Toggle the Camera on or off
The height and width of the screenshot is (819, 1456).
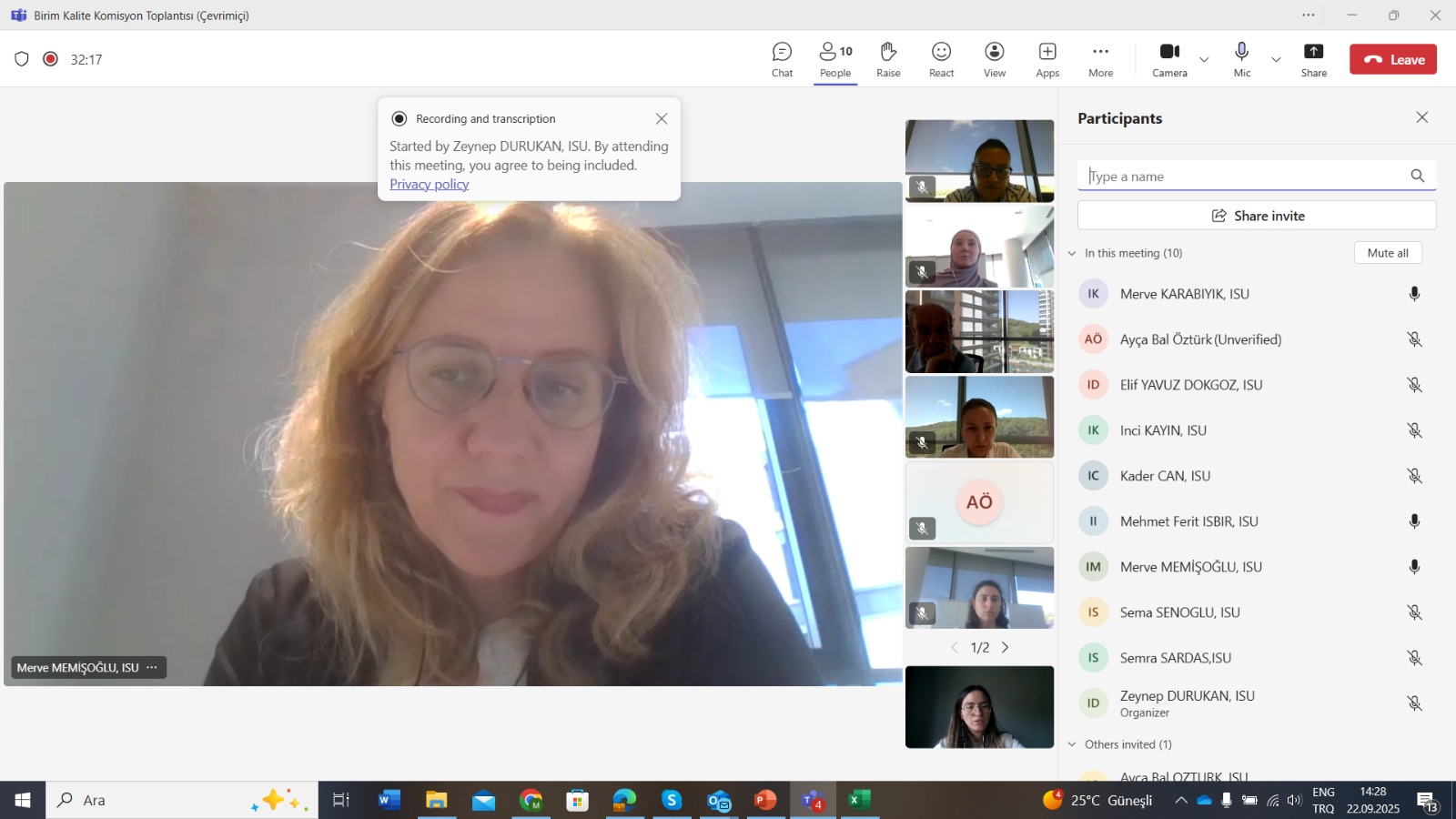[x=1169, y=59]
